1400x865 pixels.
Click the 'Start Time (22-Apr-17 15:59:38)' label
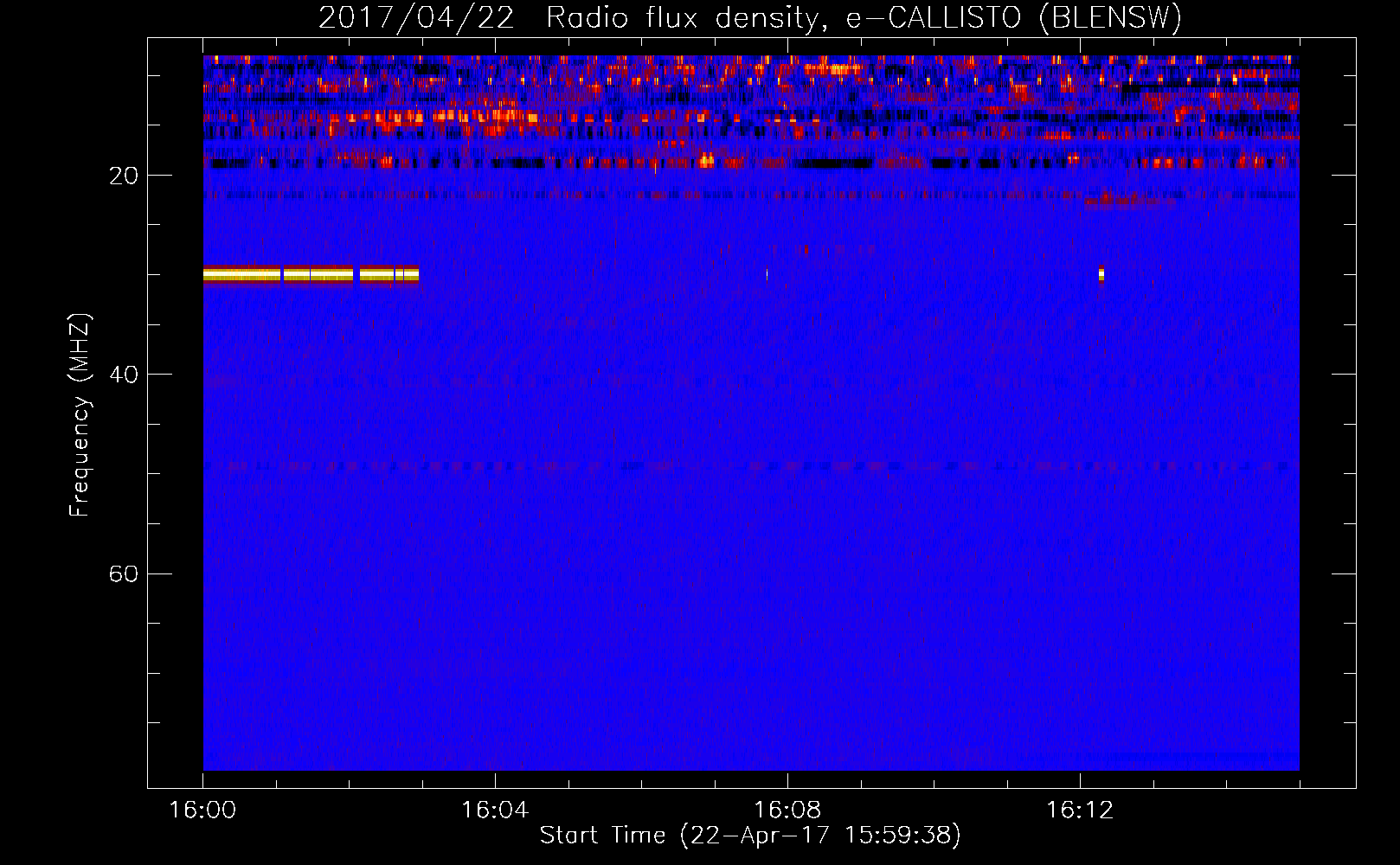pyautogui.click(x=750, y=835)
